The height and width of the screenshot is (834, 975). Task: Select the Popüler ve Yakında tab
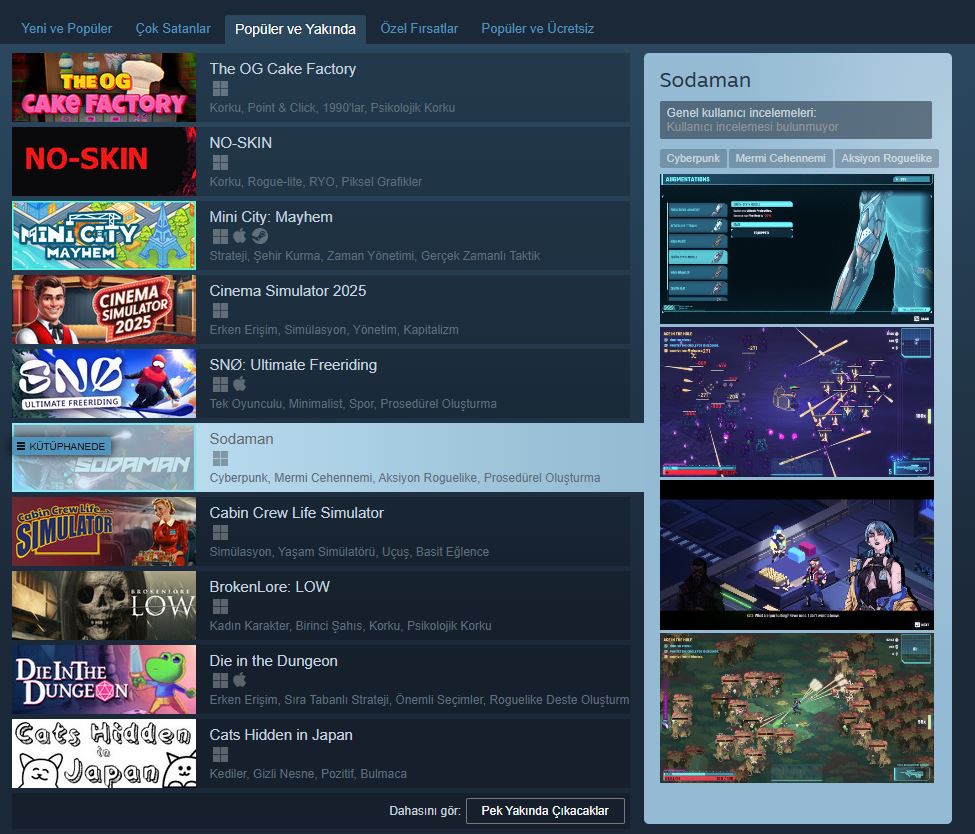(295, 29)
